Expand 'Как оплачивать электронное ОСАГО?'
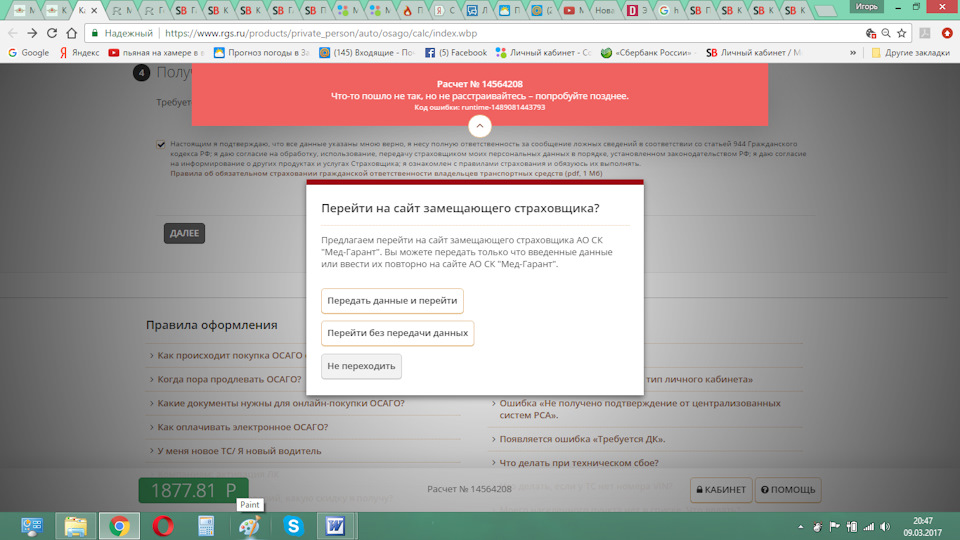 tap(242, 427)
